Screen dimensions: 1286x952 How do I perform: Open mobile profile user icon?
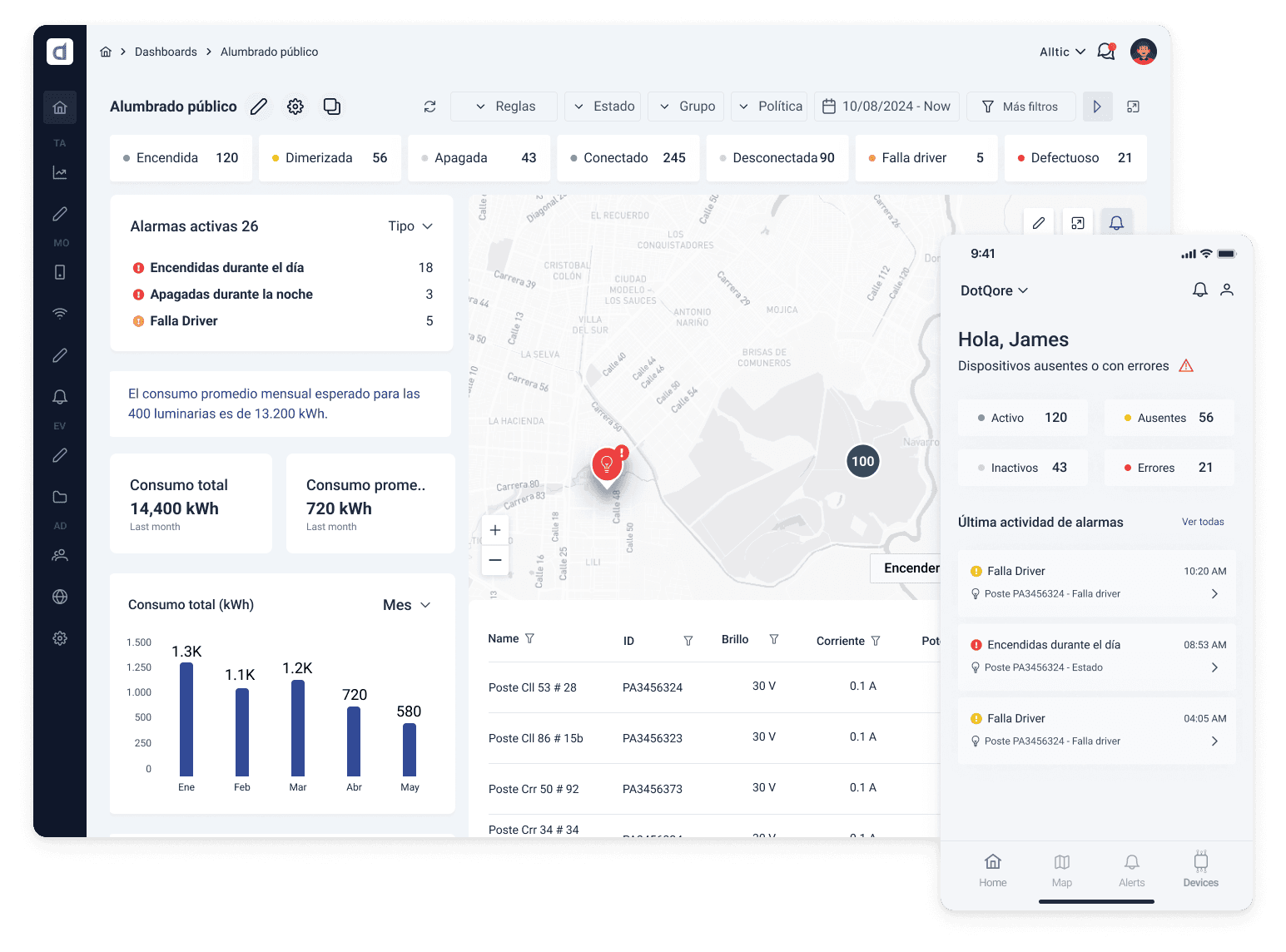tap(1227, 290)
